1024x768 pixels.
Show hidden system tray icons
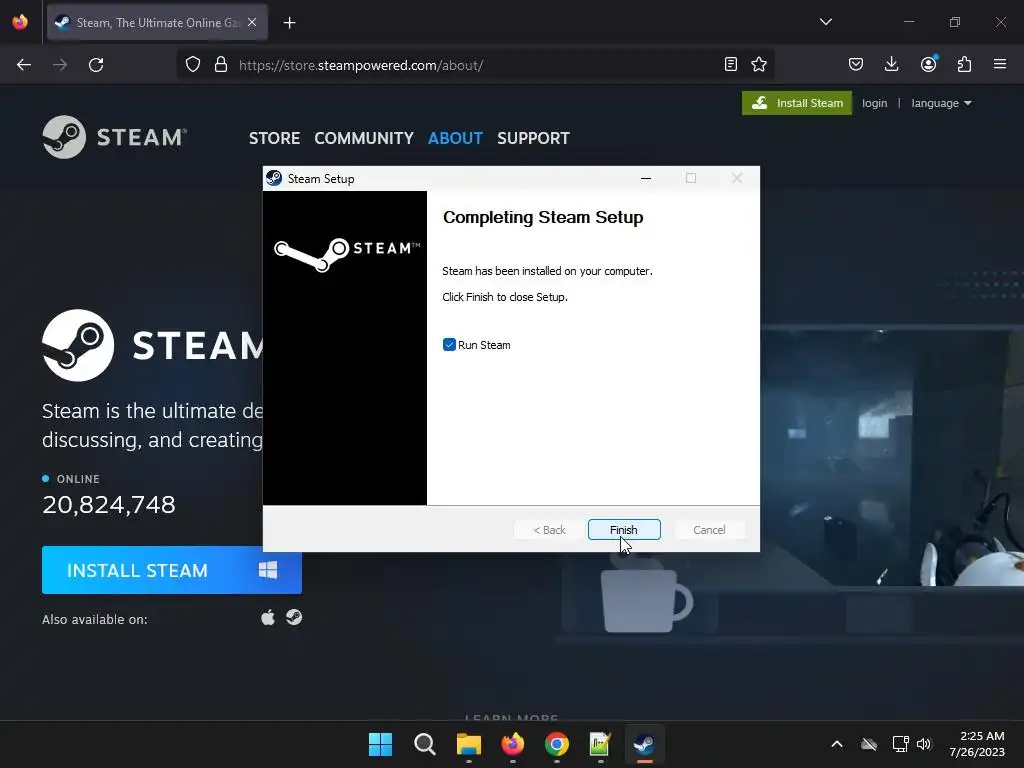837,744
